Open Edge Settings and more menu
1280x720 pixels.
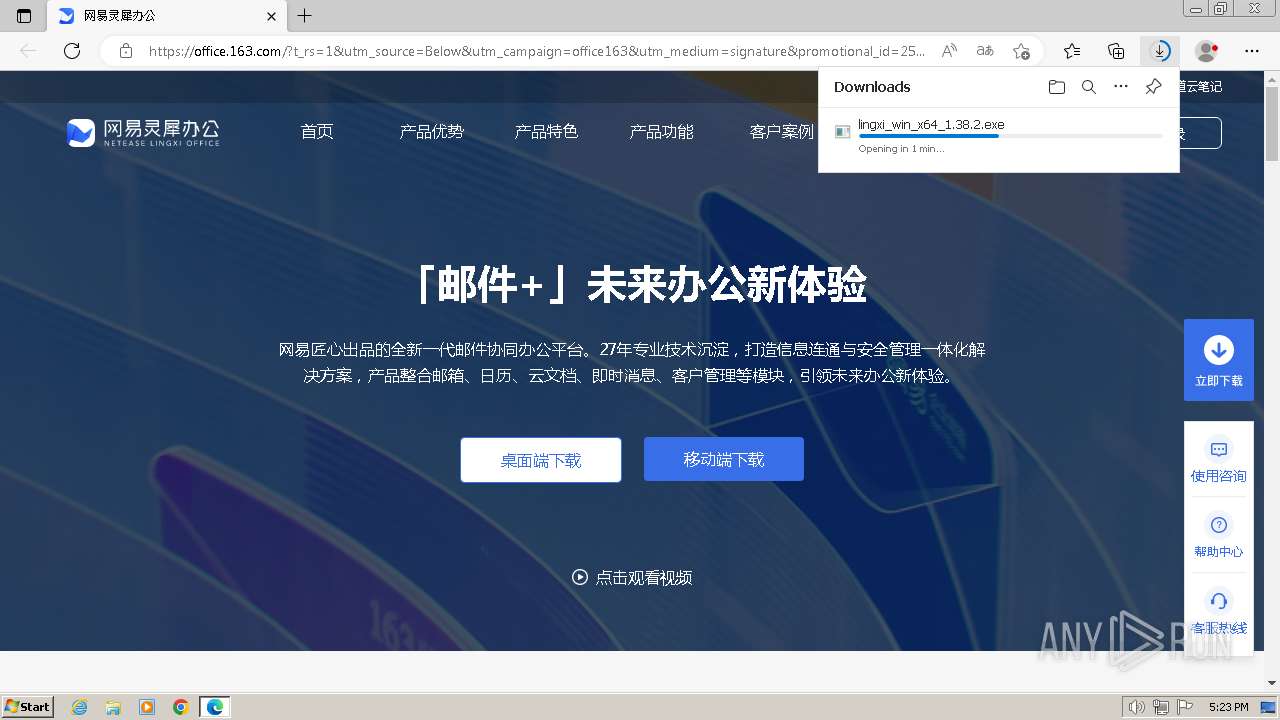(x=1252, y=51)
